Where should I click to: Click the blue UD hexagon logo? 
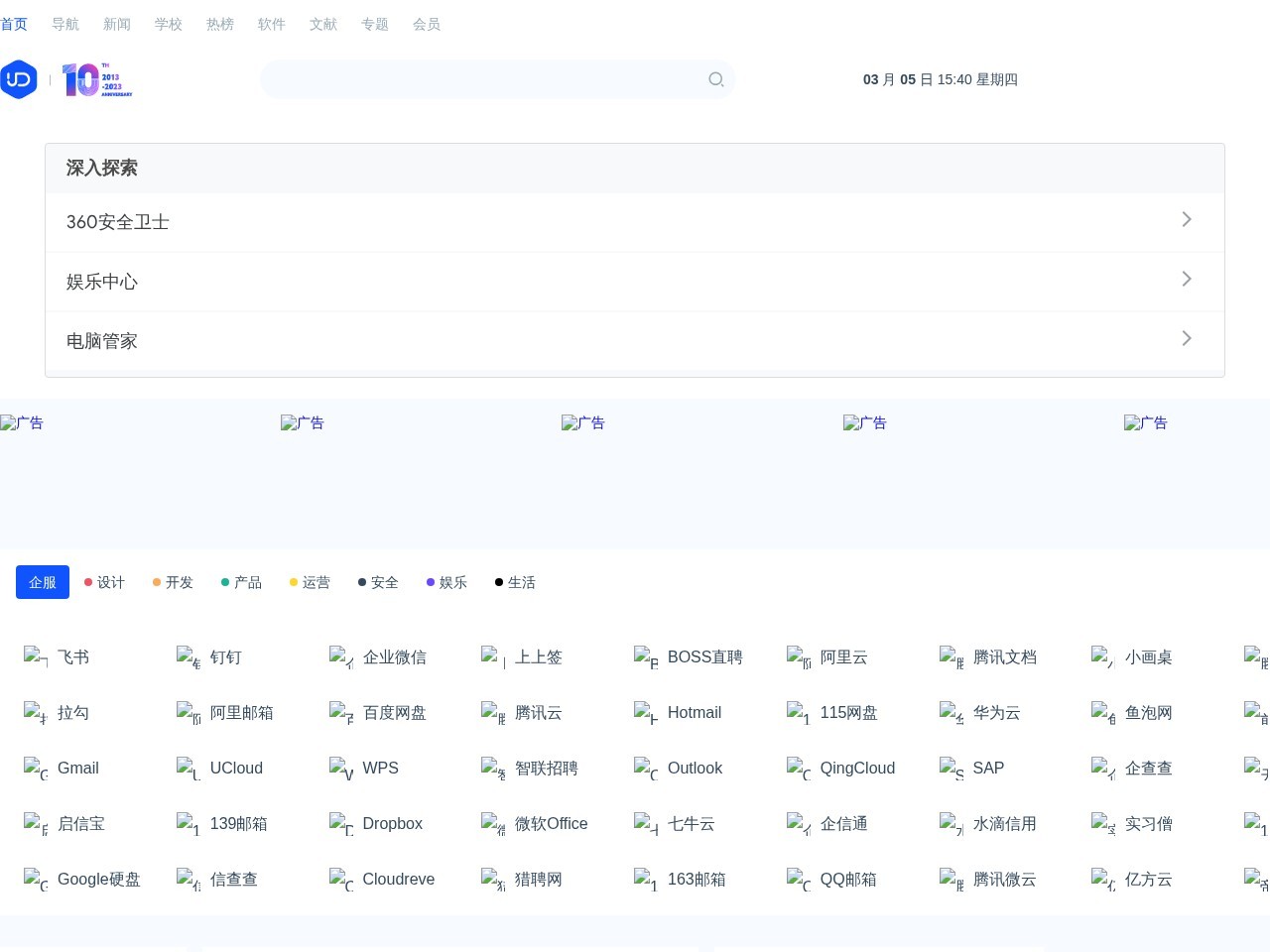click(19, 79)
